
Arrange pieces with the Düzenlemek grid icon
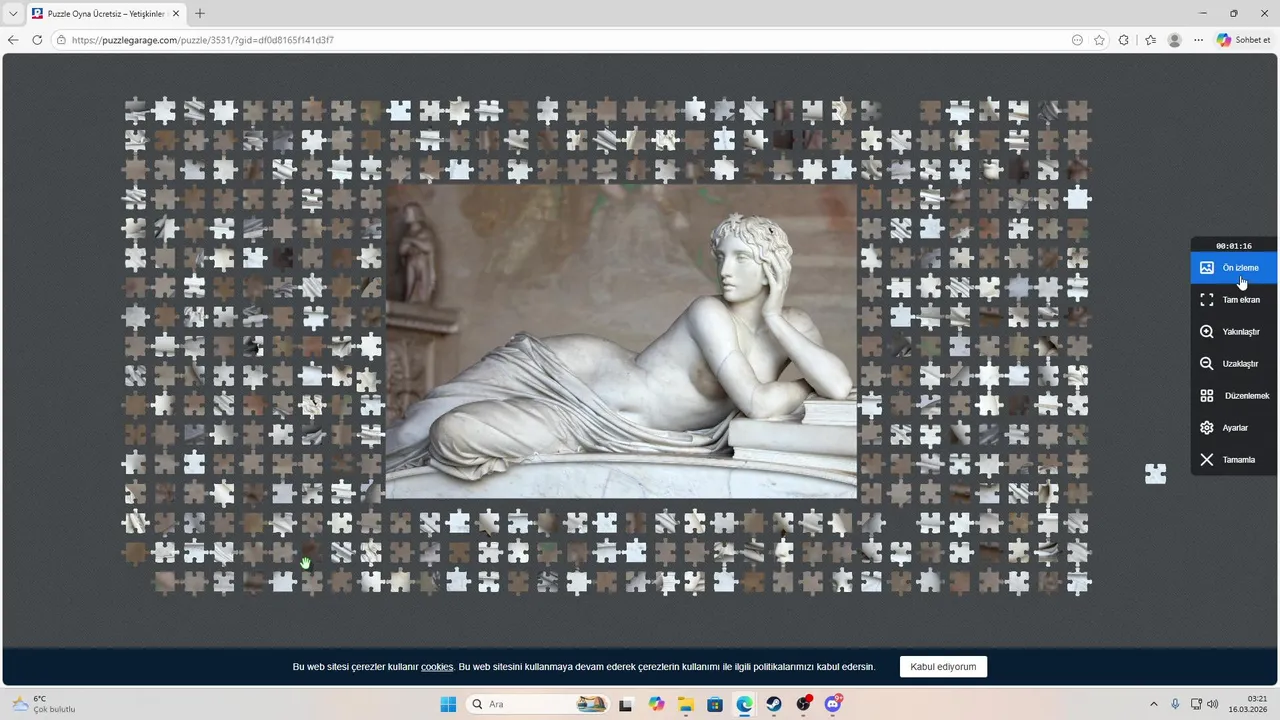coord(1207,396)
